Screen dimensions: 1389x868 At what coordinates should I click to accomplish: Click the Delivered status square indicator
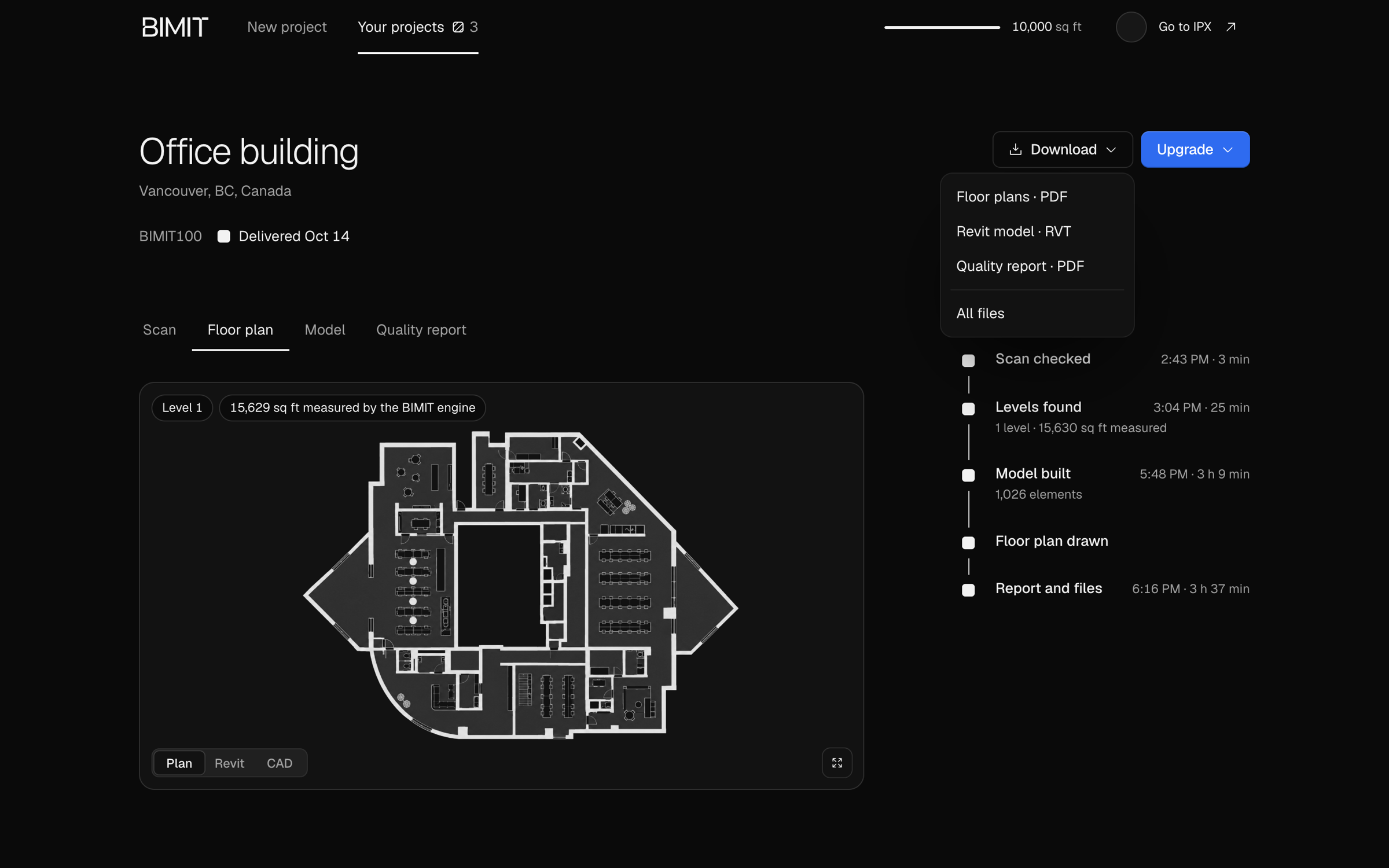coord(224,236)
